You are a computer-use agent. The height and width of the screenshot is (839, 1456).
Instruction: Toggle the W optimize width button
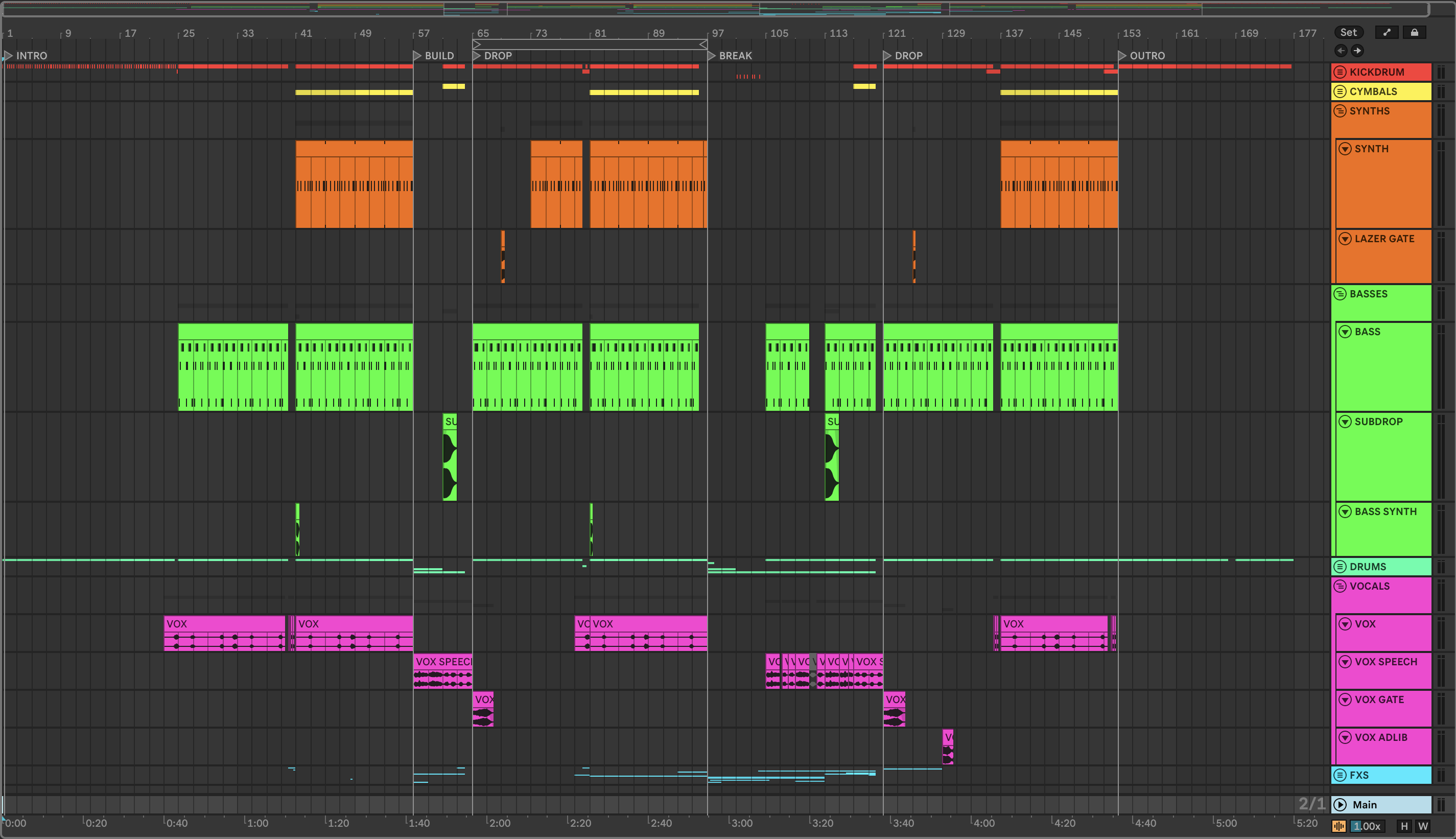(1423, 826)
